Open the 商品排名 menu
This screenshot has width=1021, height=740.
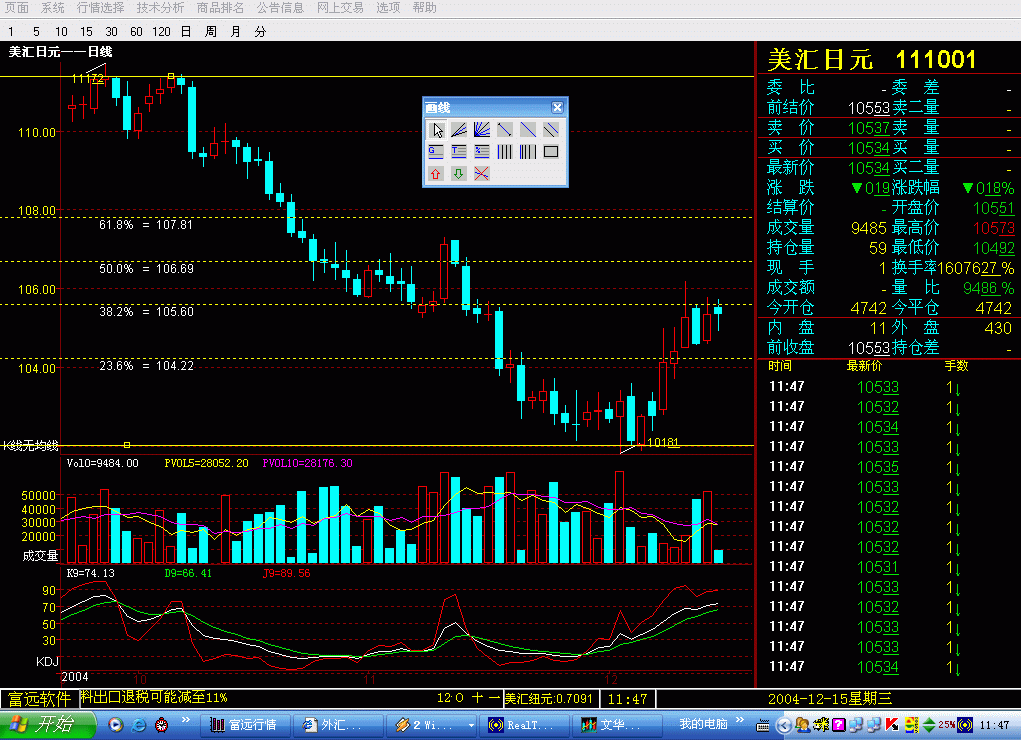220,8
